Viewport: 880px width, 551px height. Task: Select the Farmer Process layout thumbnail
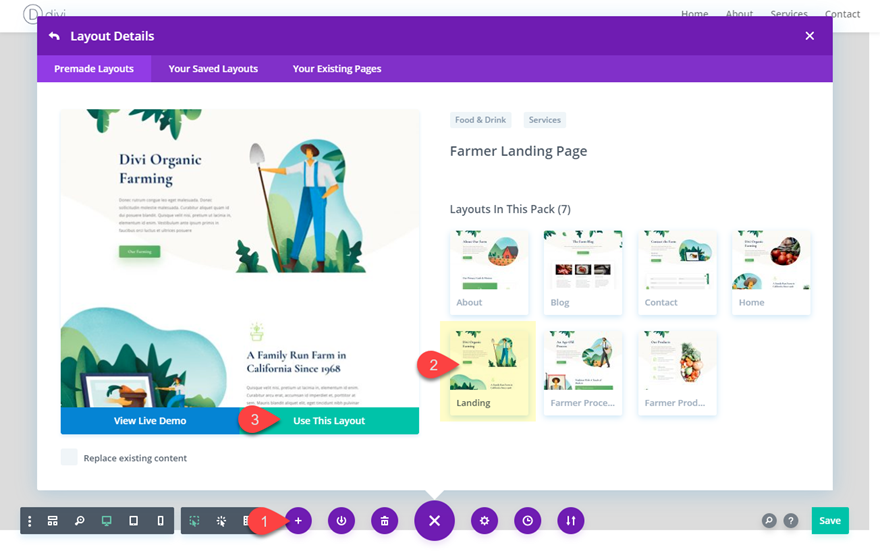pyautogui.click(x=583, y=372)
